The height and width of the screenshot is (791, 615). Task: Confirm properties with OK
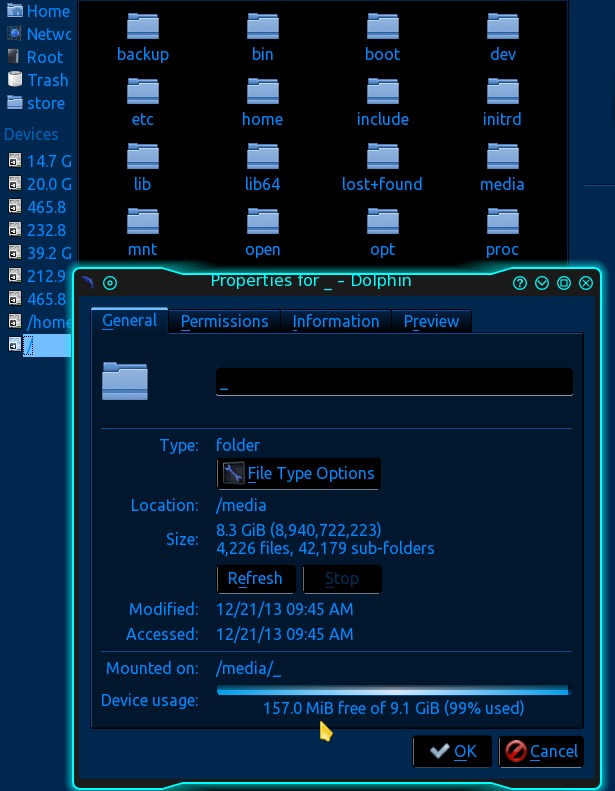tap(452, 751)
